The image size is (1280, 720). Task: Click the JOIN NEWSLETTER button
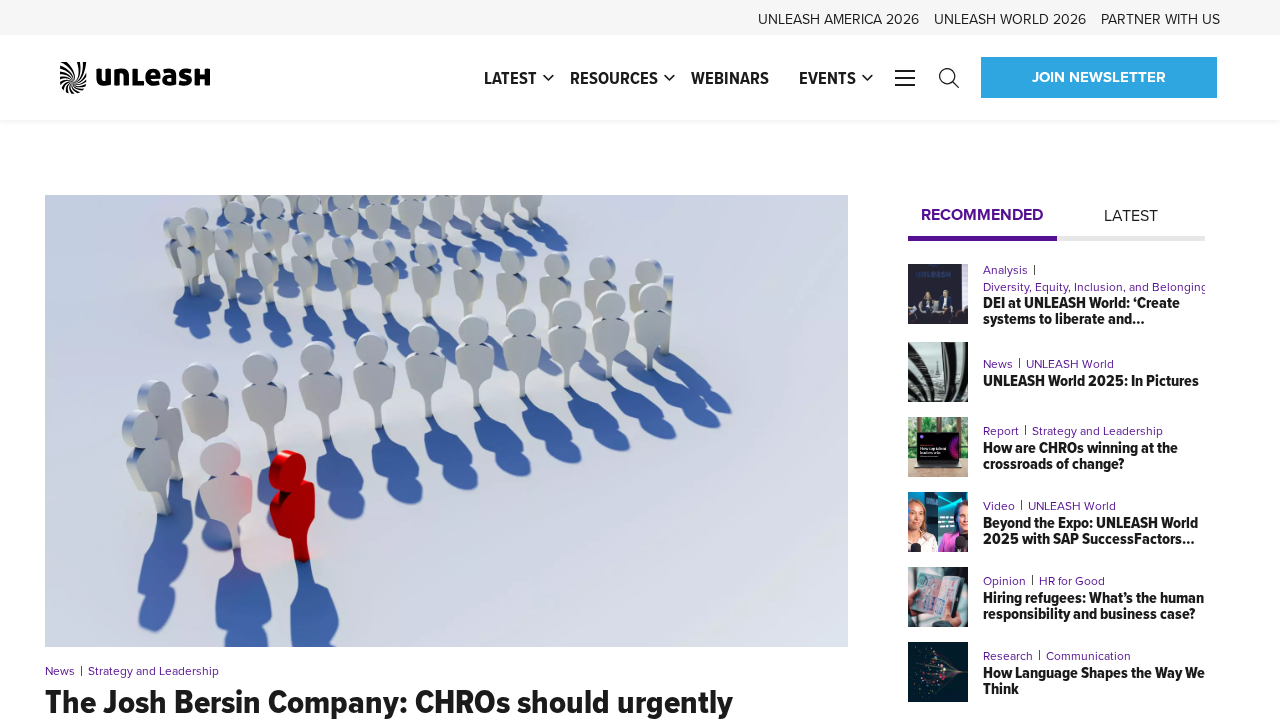point(1099,78)
